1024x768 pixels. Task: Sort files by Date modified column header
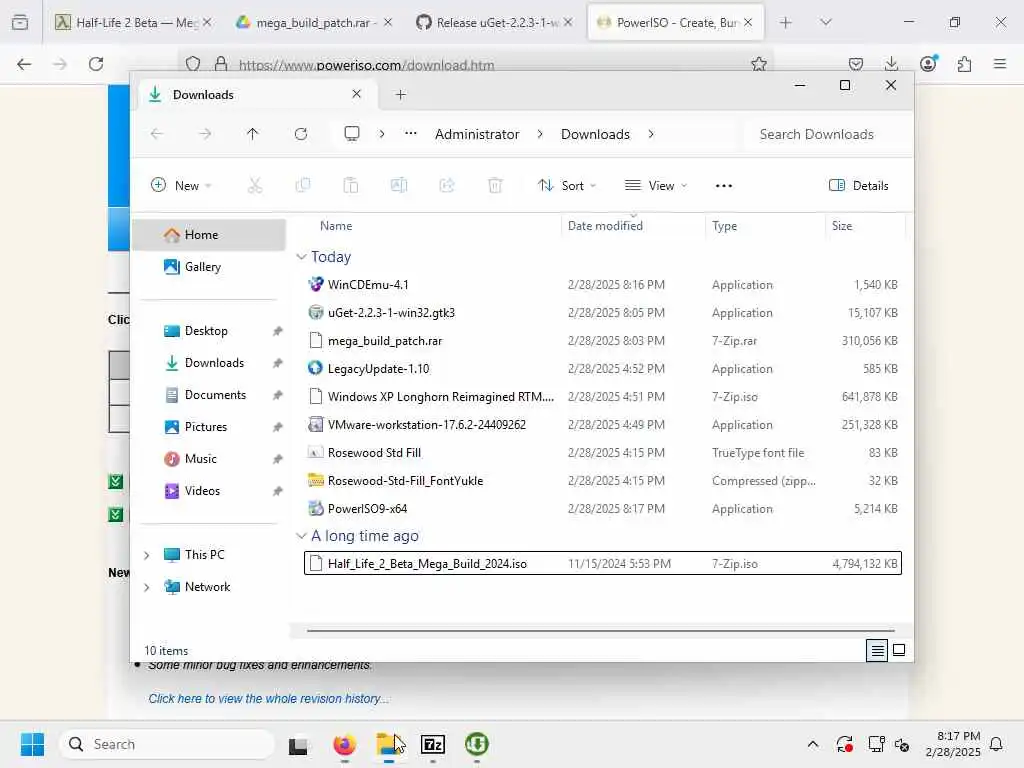click(x=605, y=226)
